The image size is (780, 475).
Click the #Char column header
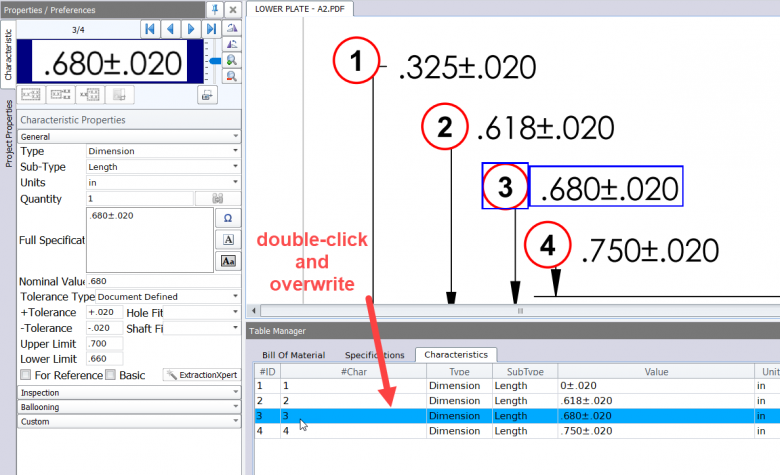[x=354, y=372]
